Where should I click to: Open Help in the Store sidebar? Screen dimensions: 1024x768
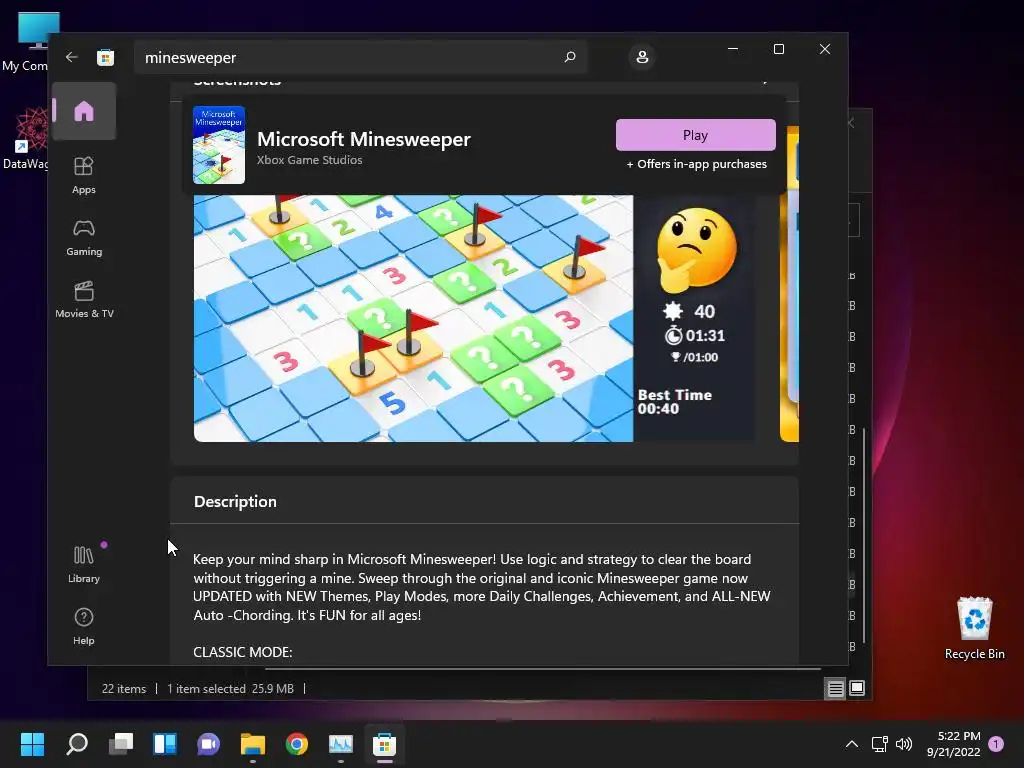[84, 626]
